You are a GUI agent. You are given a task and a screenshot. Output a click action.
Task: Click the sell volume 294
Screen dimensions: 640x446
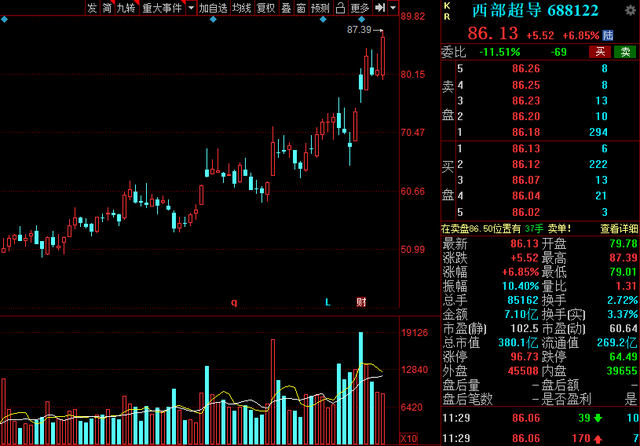(x=598, y=132)
